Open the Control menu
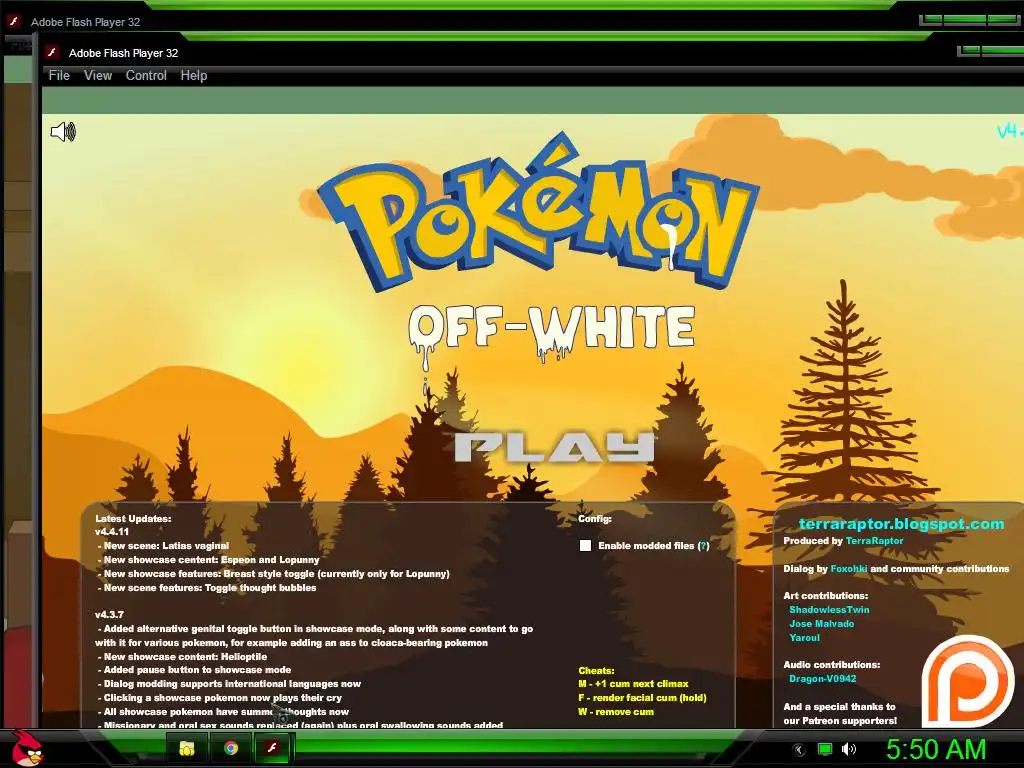Image resolution: width=1024 pixels, height=768 pixels. 146,76
